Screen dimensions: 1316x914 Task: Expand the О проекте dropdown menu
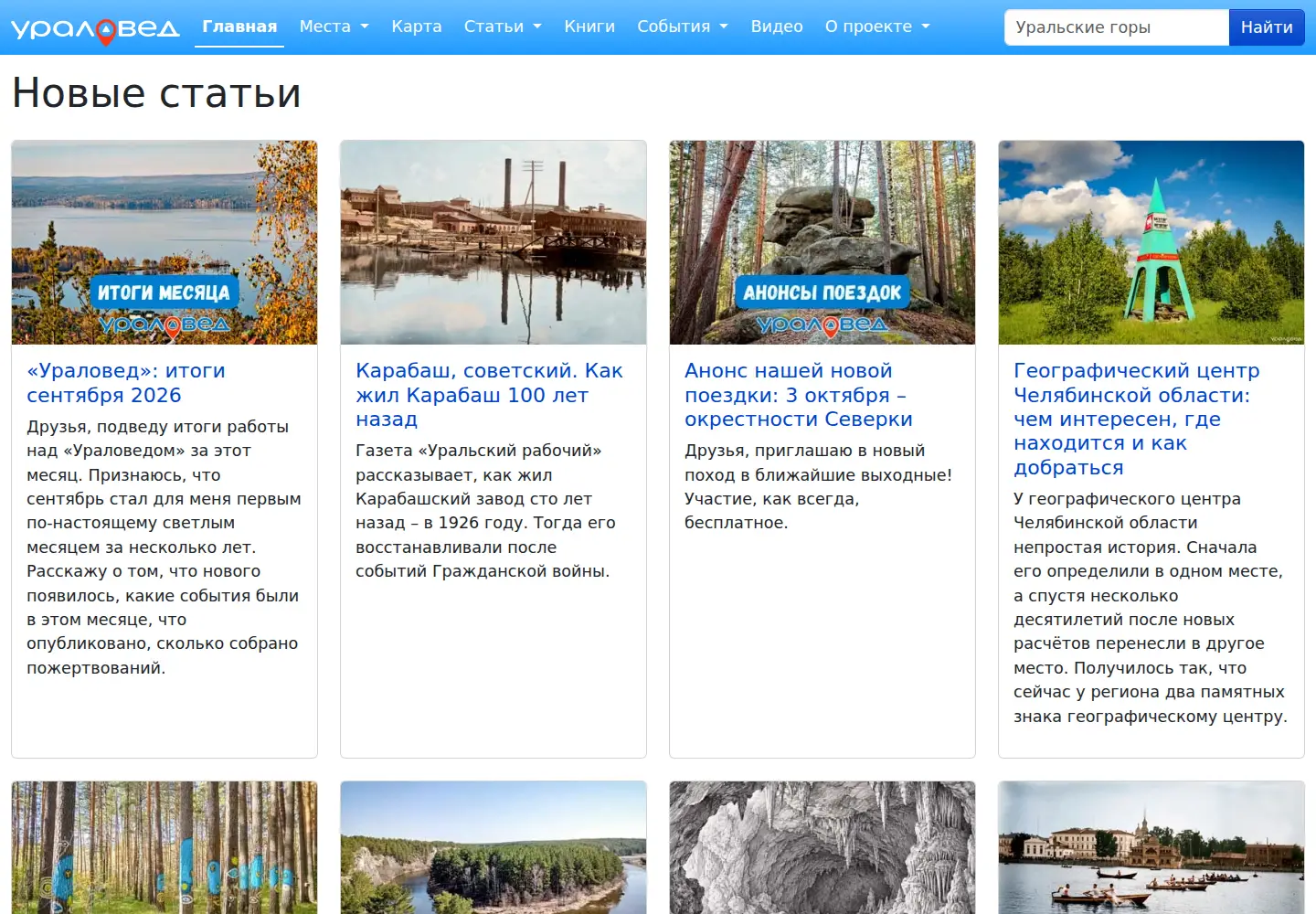(877, 27)
